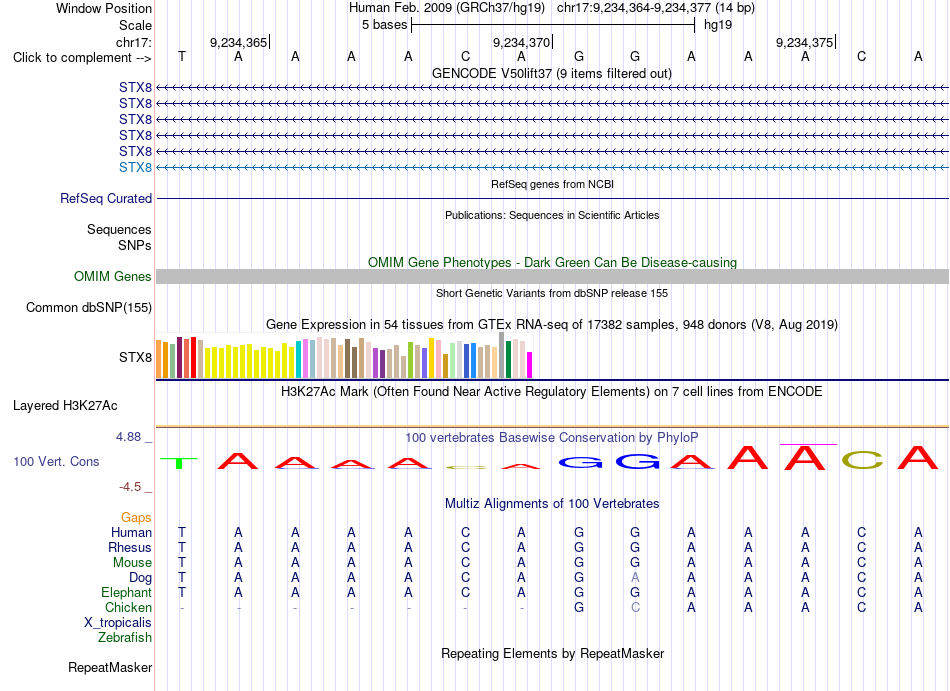Open the GTEx 'Gene Expression in 54 tissues' title
The height and width of the screenshot is (691, 950).
coord(552,325)
